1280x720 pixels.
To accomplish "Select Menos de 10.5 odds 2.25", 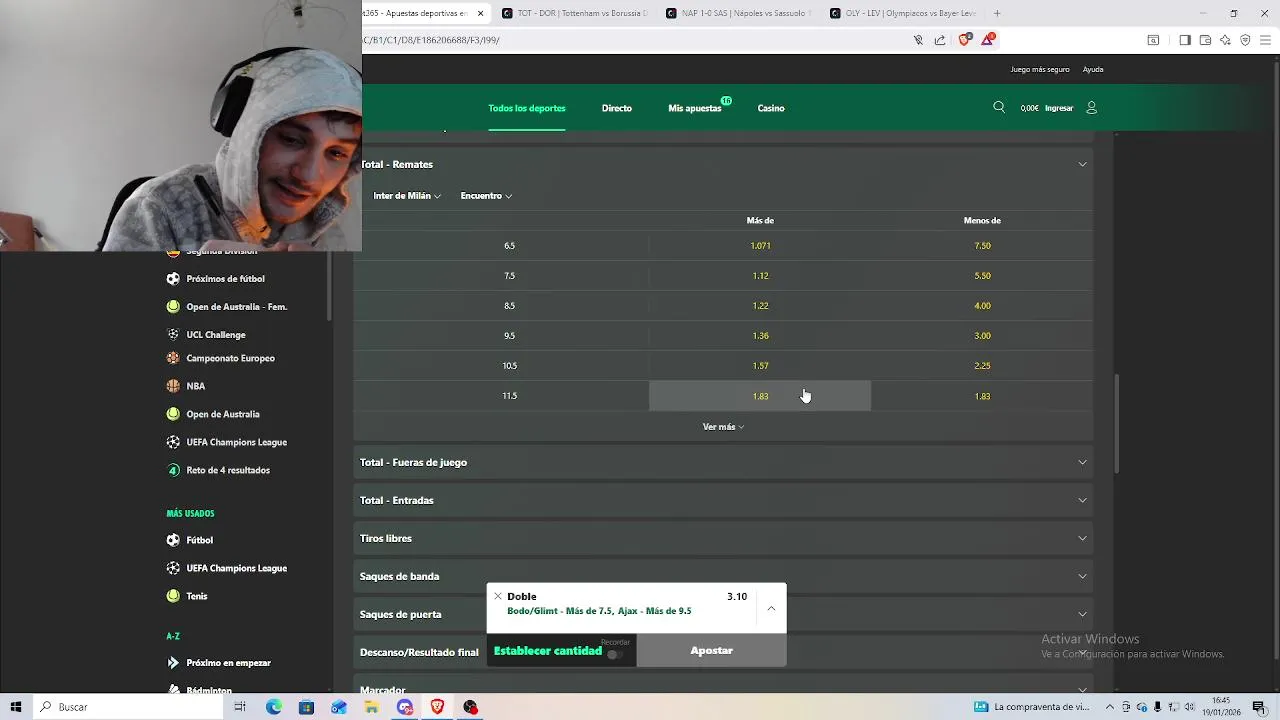I will [982, 366].
